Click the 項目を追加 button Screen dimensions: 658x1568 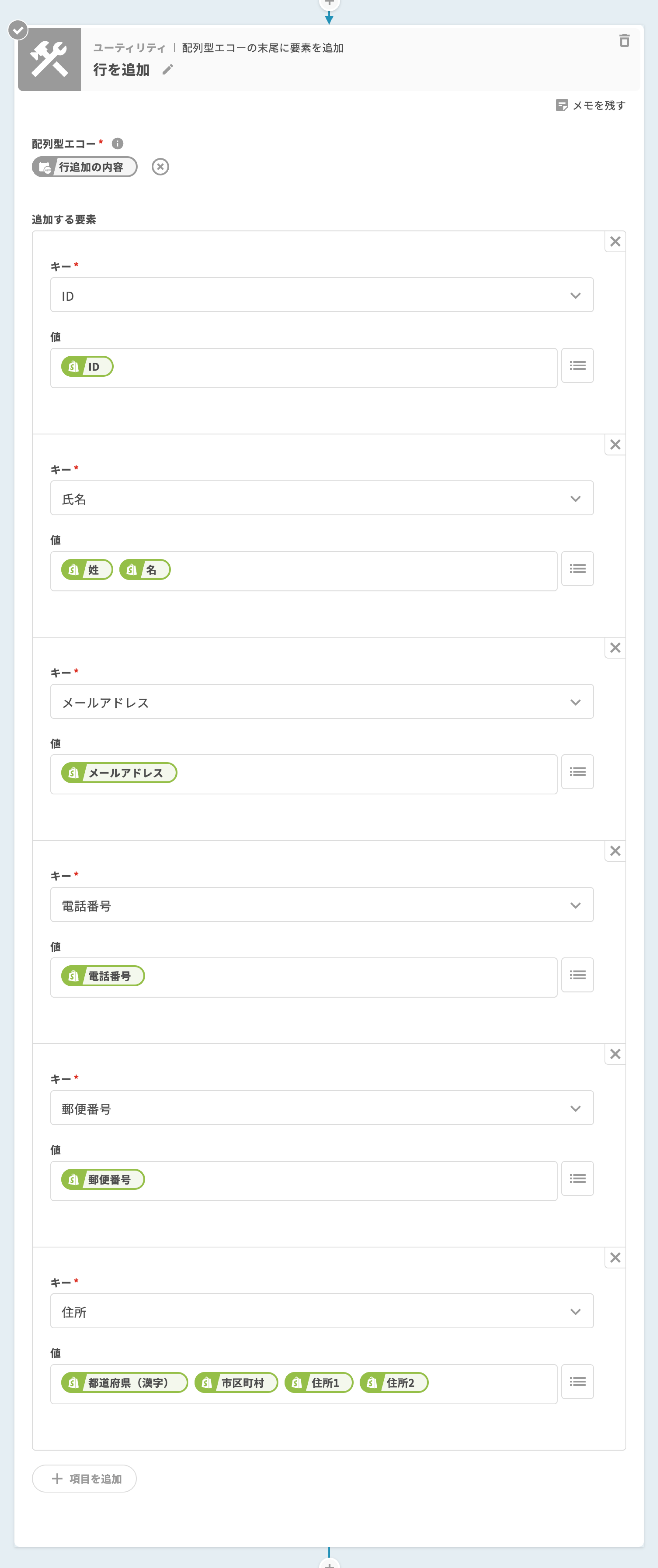84,1479
